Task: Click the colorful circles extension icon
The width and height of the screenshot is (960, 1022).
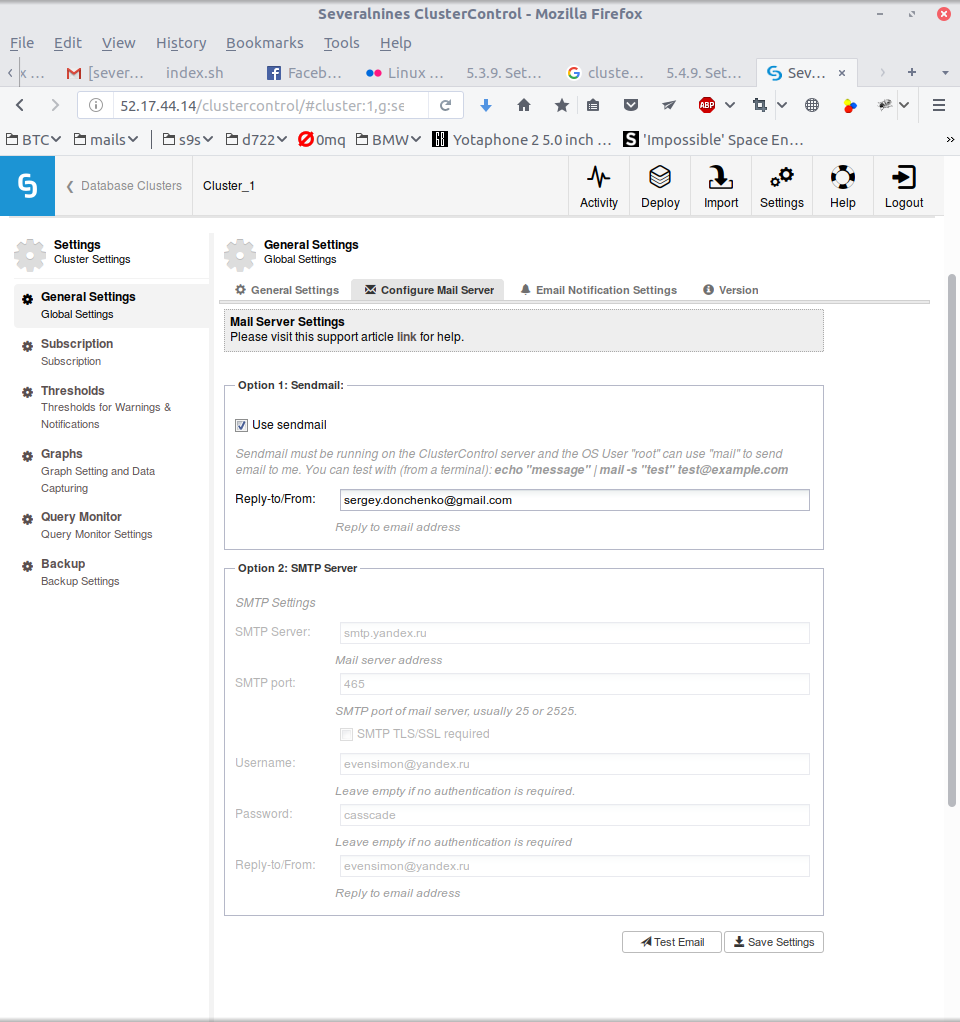Action: point(850,106)
